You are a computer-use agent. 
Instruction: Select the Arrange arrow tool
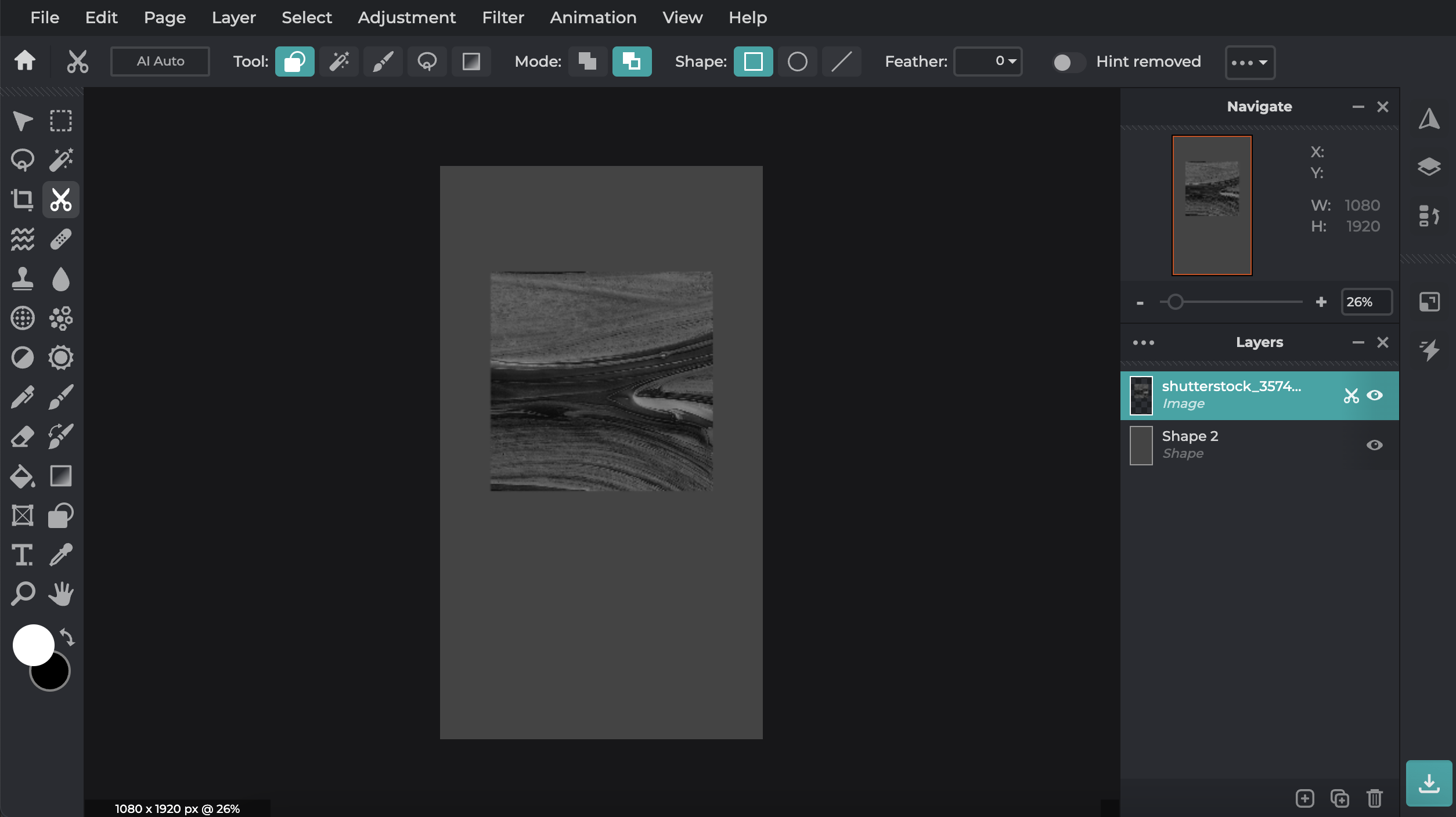click(23, 121)
